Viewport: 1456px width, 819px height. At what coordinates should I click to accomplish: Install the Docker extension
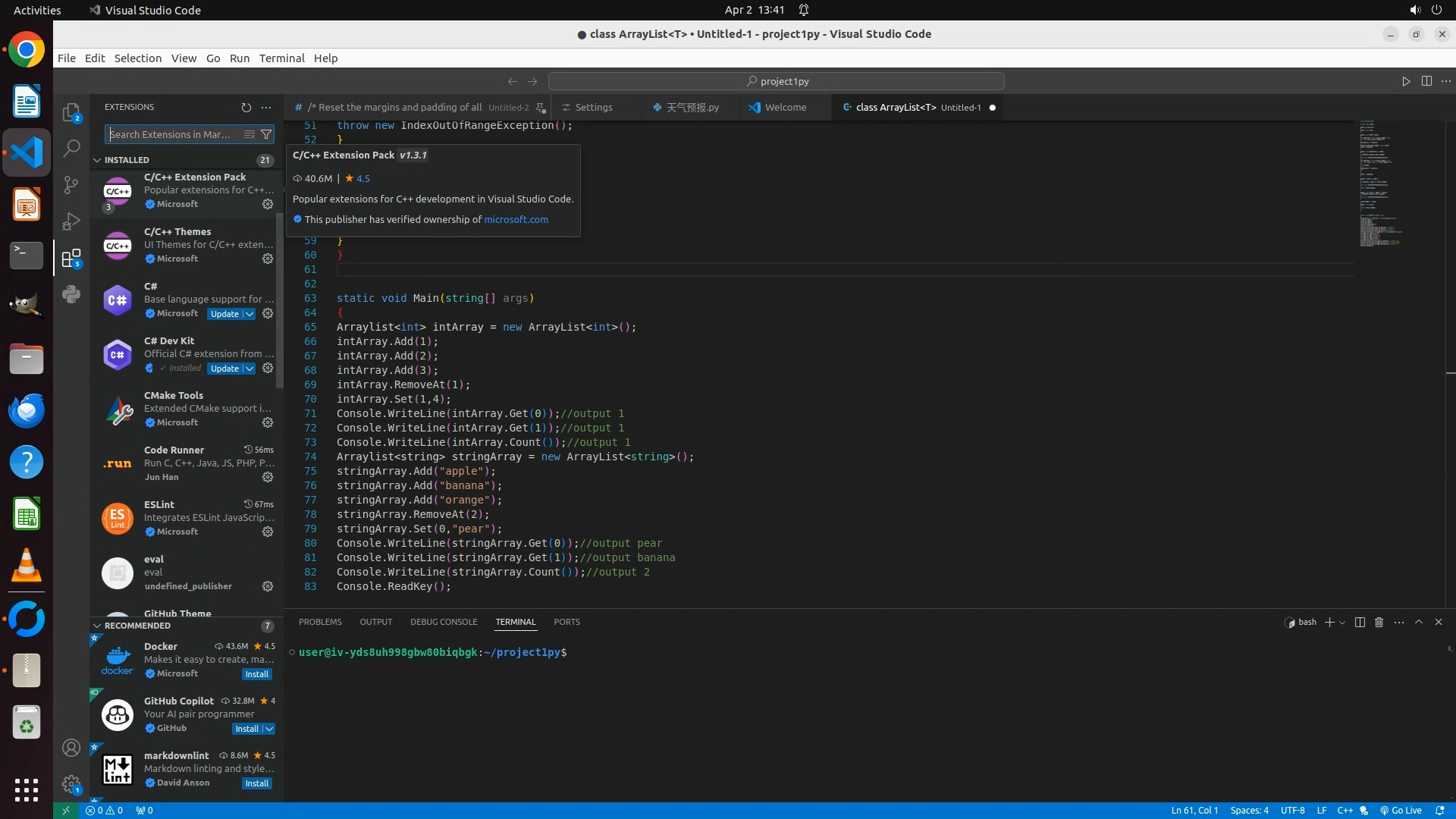(x=256, y=674)
